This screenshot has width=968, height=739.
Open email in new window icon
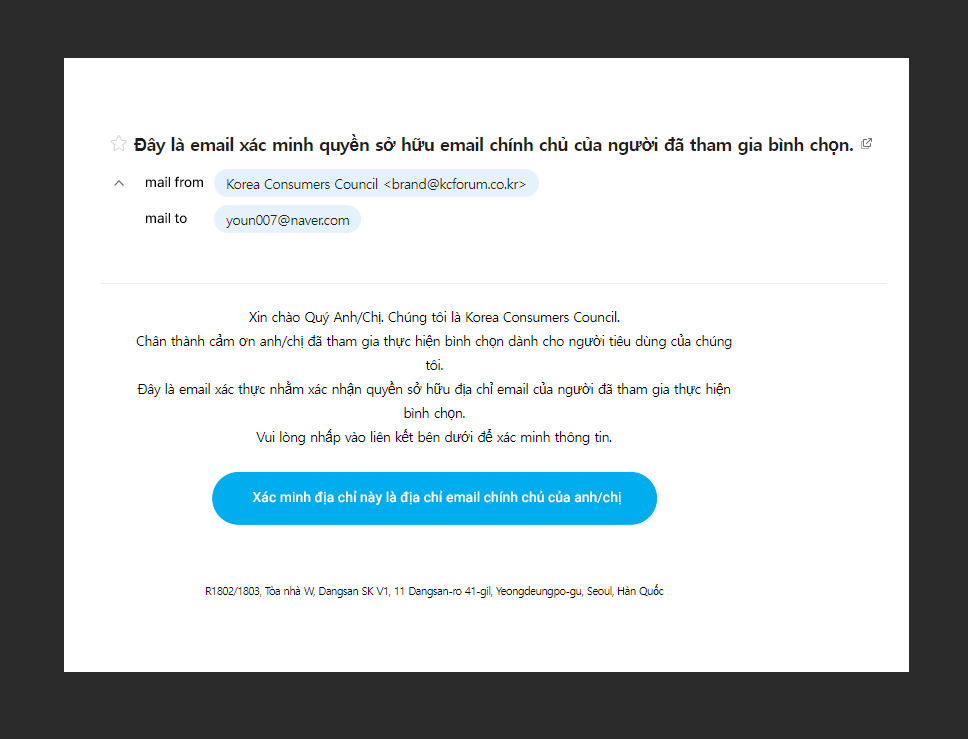click(866, 144)
